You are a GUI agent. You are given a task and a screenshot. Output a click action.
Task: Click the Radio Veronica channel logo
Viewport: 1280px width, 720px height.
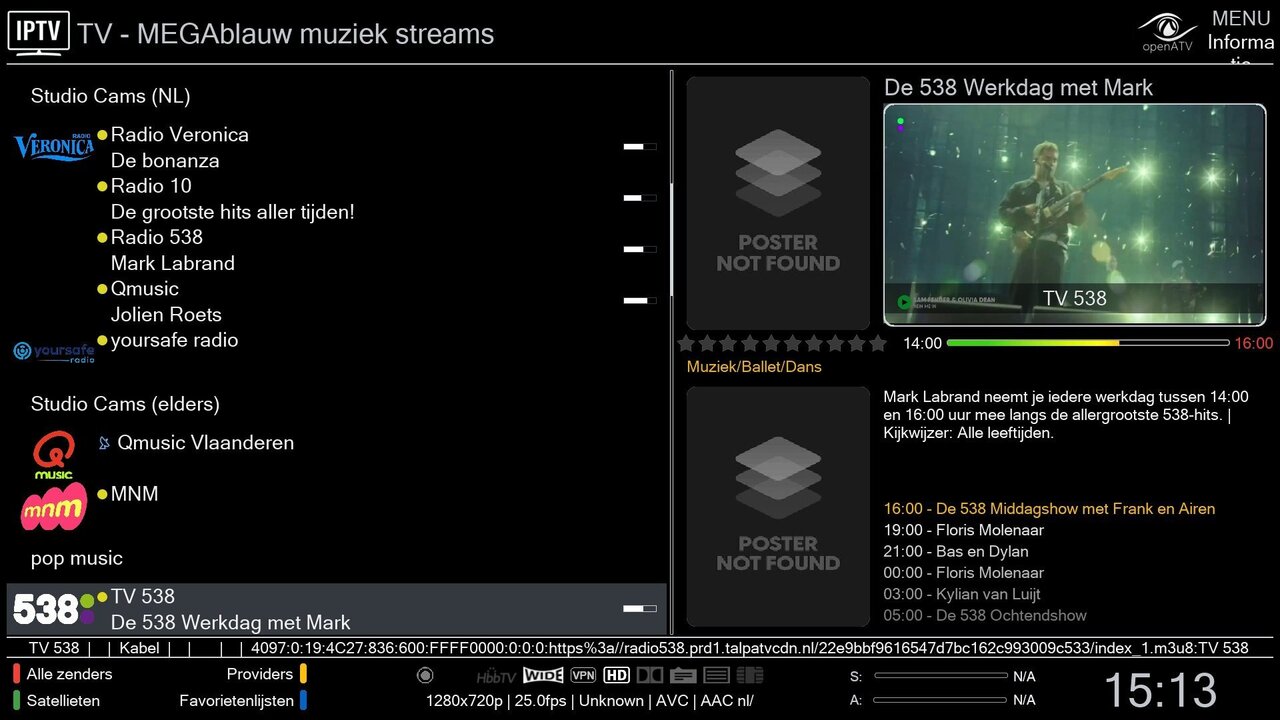pyautogui.click(x=54, y=147)
